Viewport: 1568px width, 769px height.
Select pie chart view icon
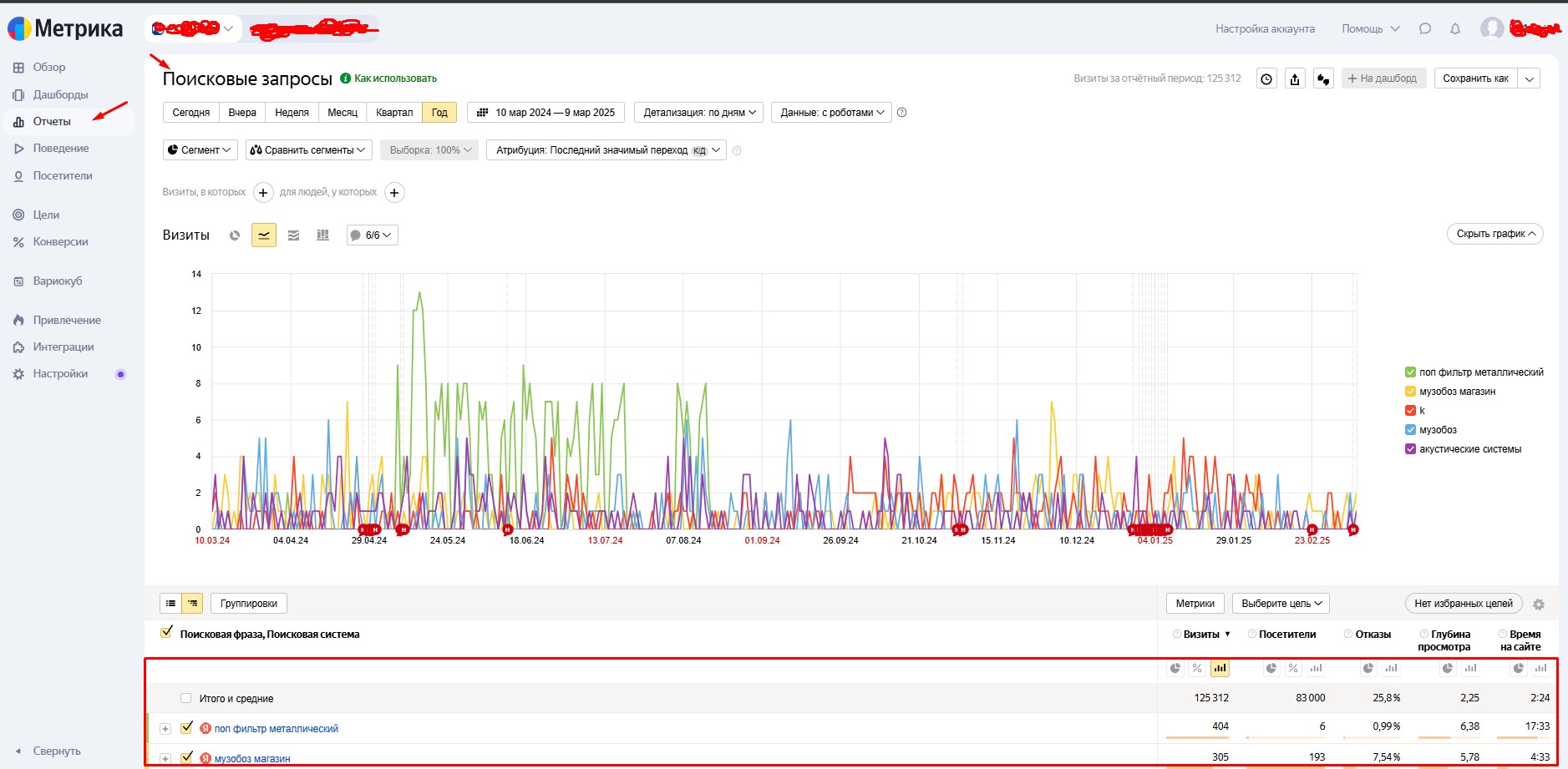(235, 235)
